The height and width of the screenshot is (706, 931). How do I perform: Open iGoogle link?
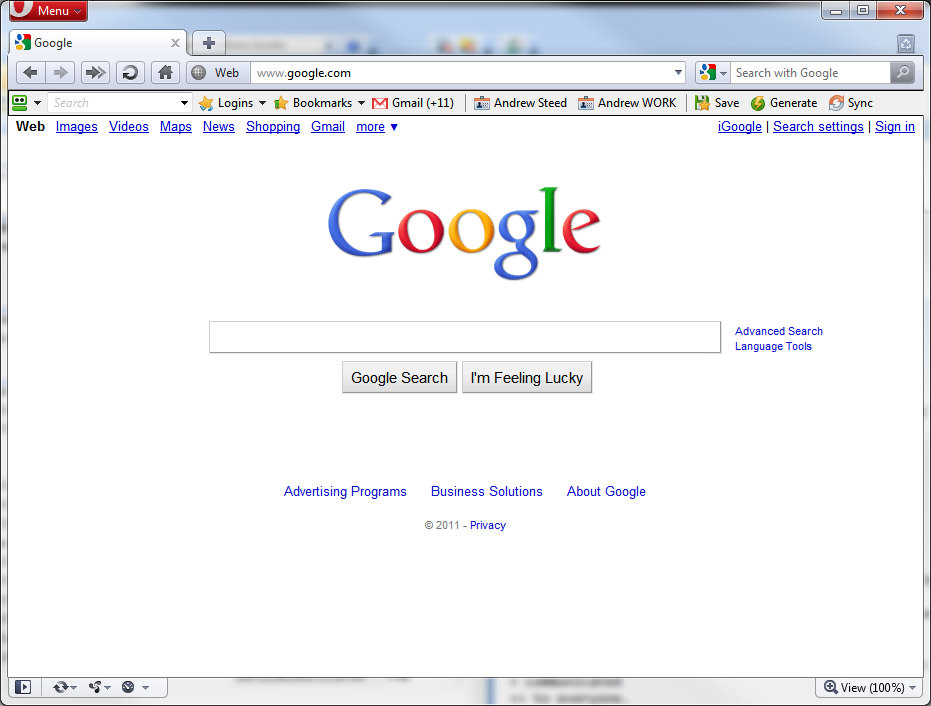point(740,126)
